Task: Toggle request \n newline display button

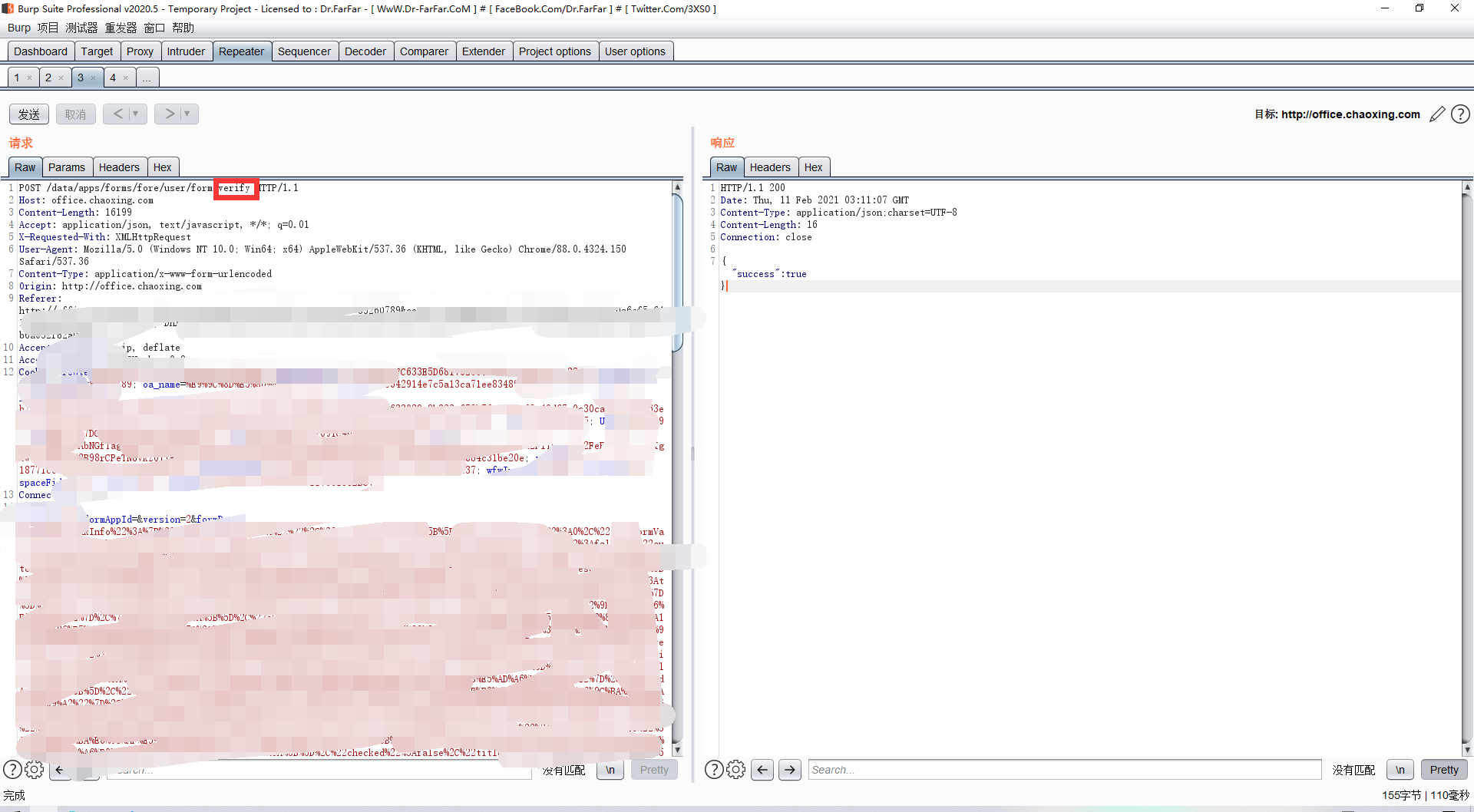Action: click(x=610, y=770)
